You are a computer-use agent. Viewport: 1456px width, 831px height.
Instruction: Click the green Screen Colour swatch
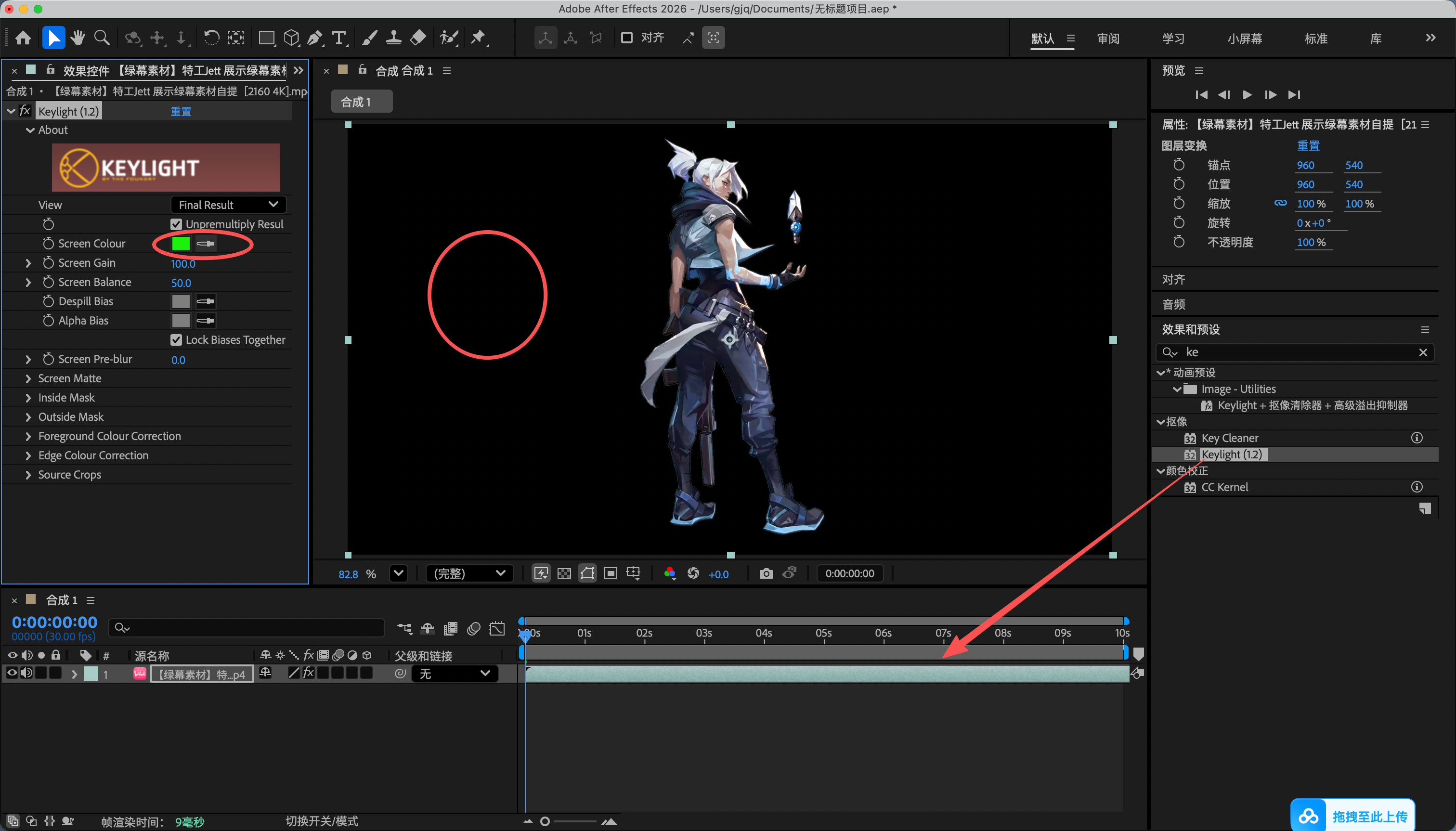[x=181, y=244]
